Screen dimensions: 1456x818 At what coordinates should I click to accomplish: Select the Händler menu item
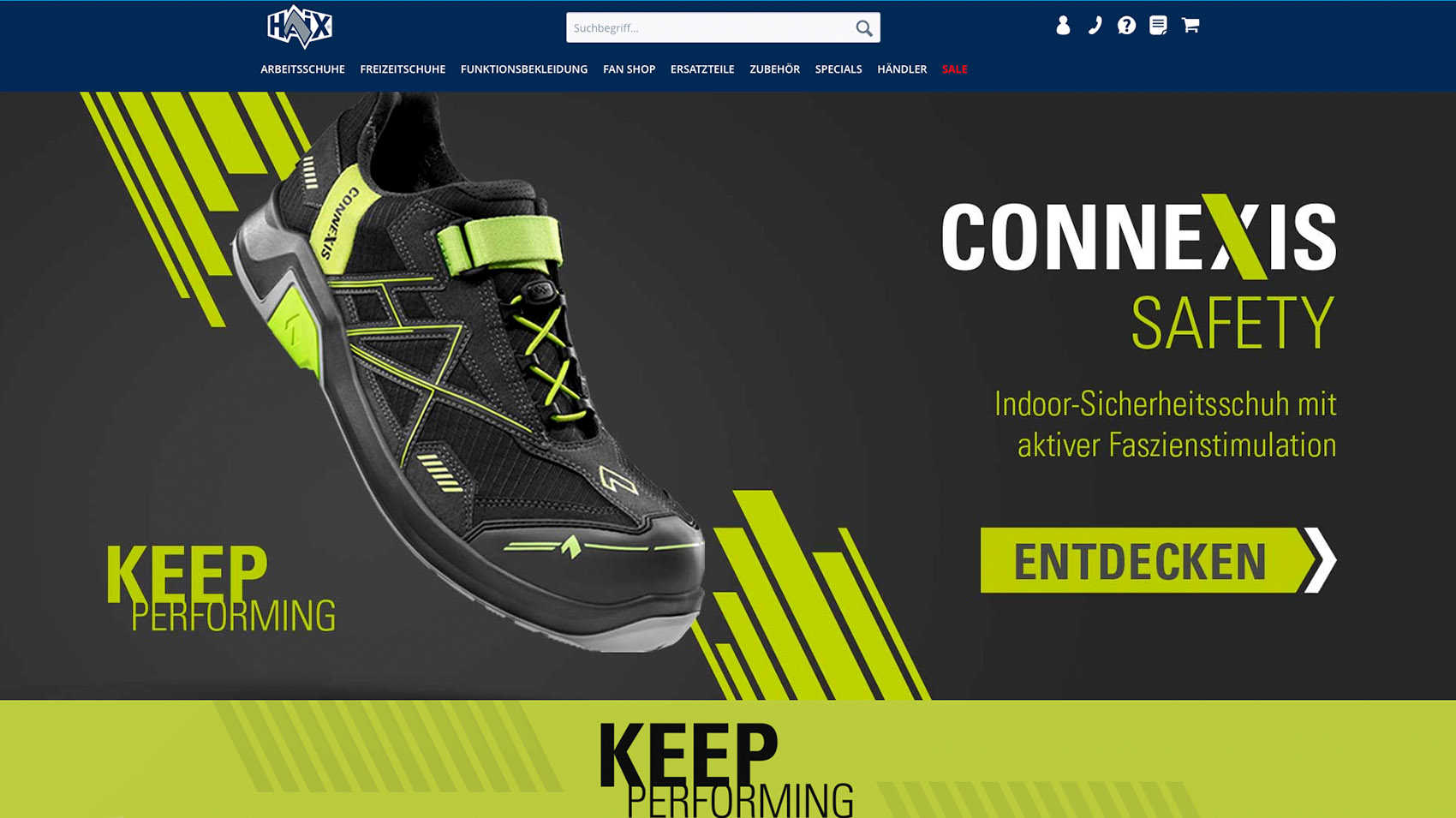[902, 69]
